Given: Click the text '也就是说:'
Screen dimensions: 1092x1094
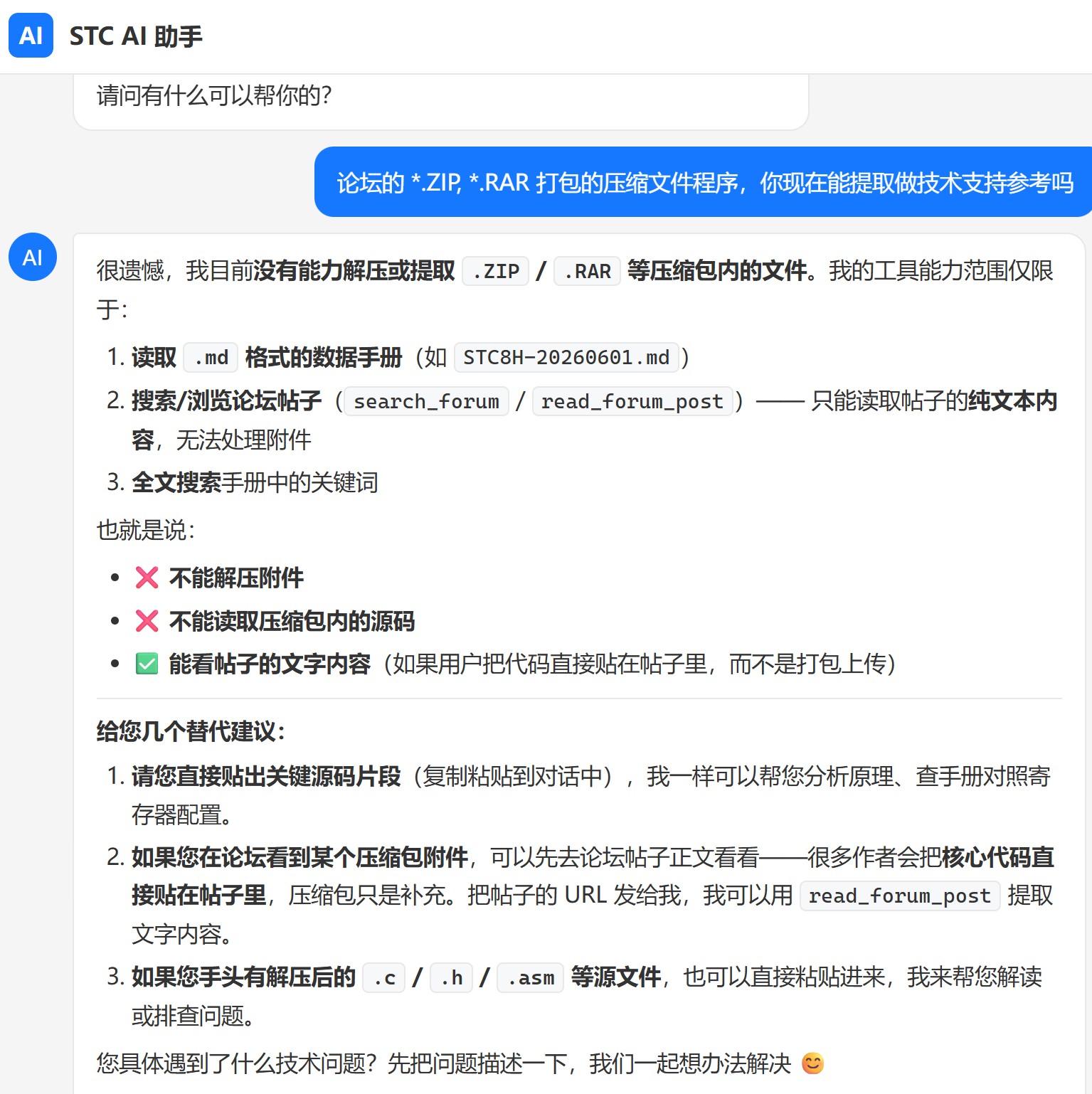Looking at the screenshot, I should (146, 530).
